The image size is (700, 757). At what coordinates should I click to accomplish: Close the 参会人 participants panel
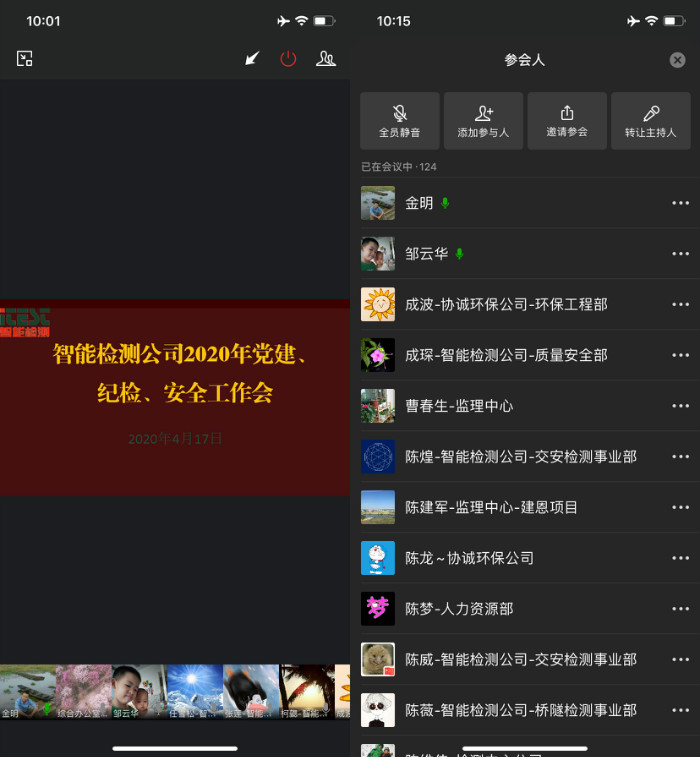point(677,60)
